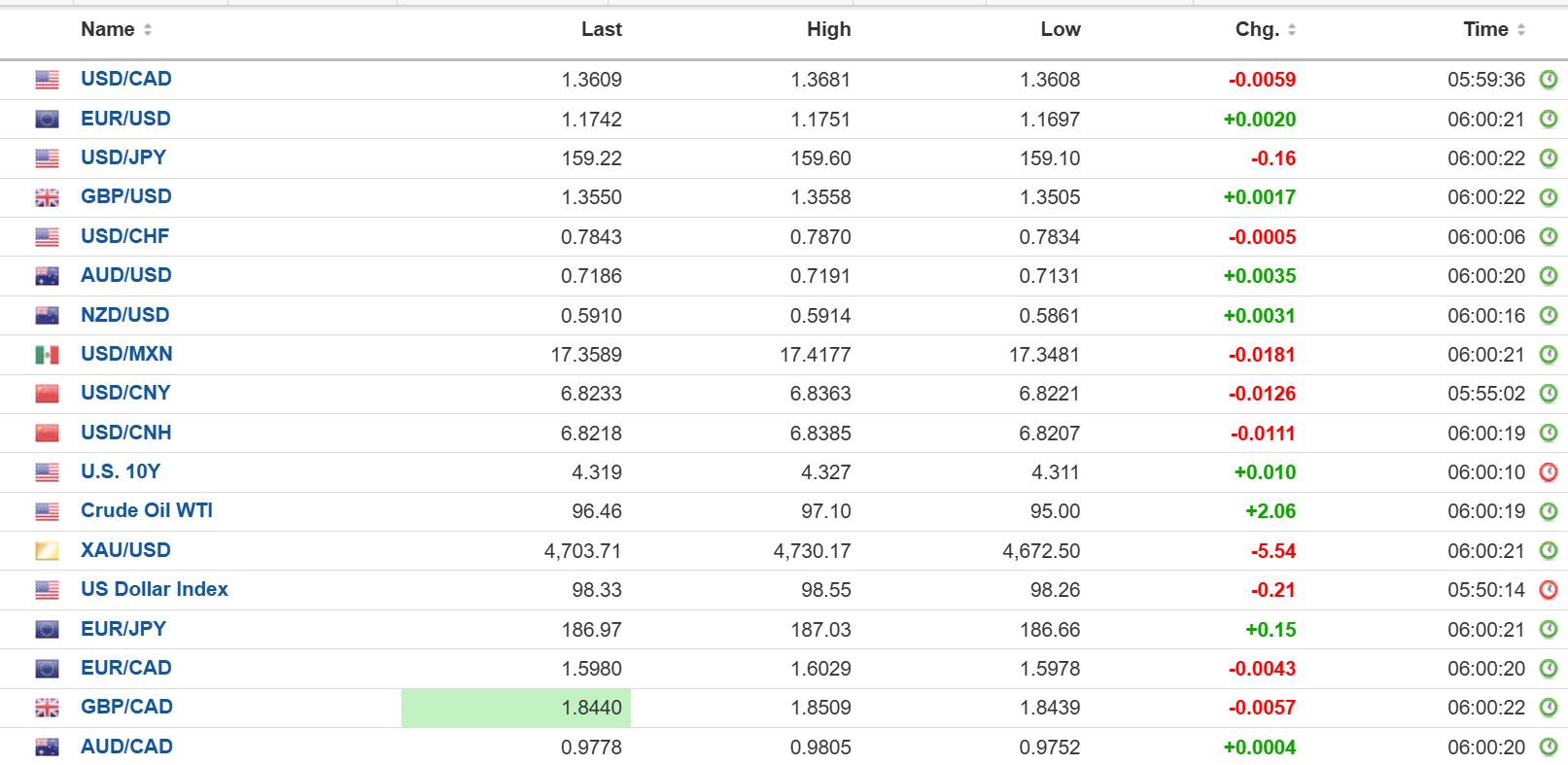This screenshot has height=765, width=1568.
Task: Click the Last column header
Action: pyautogui.click(x=601, y=29)
